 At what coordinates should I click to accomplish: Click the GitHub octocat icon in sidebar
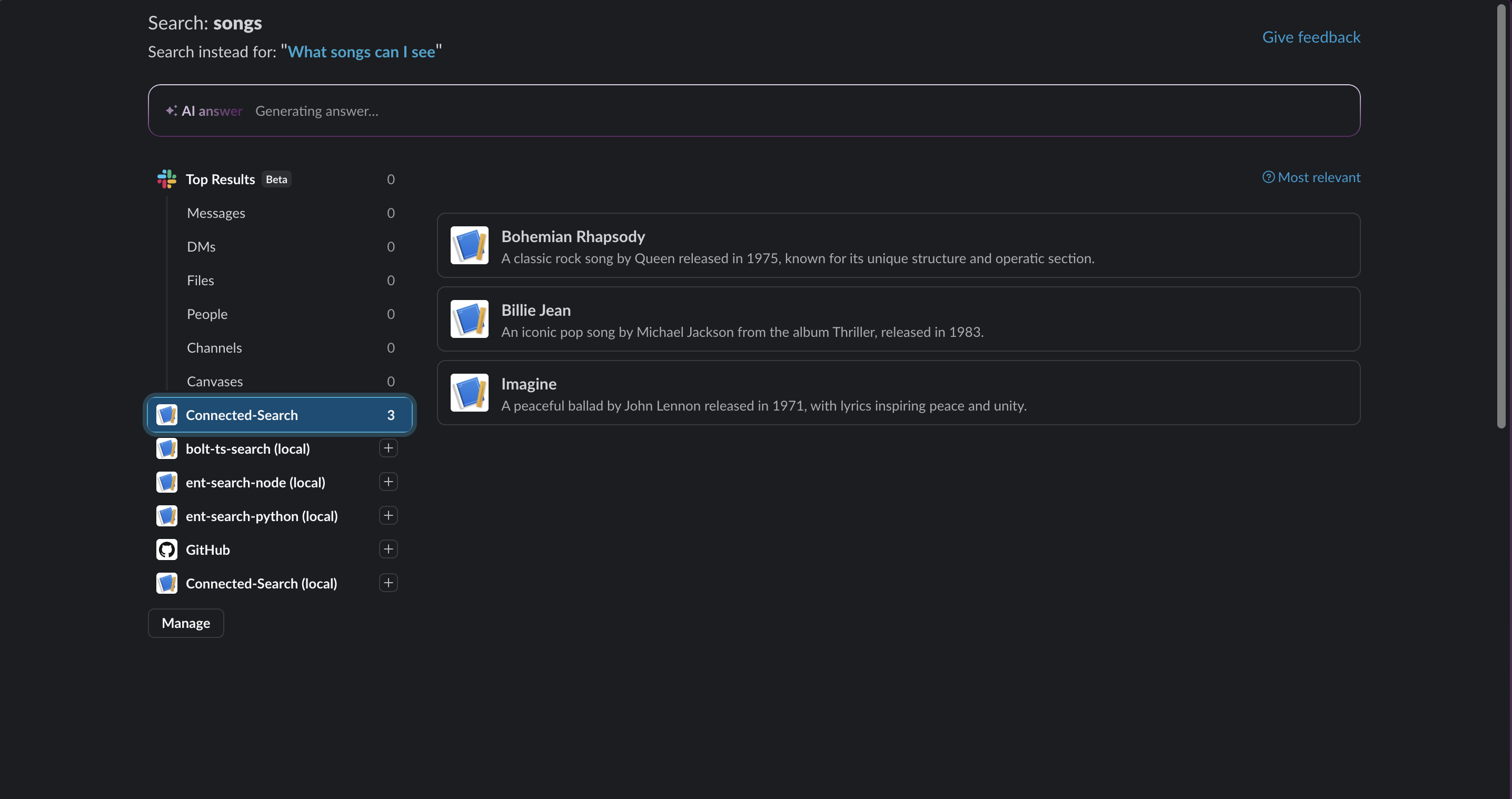click(167, 550)
